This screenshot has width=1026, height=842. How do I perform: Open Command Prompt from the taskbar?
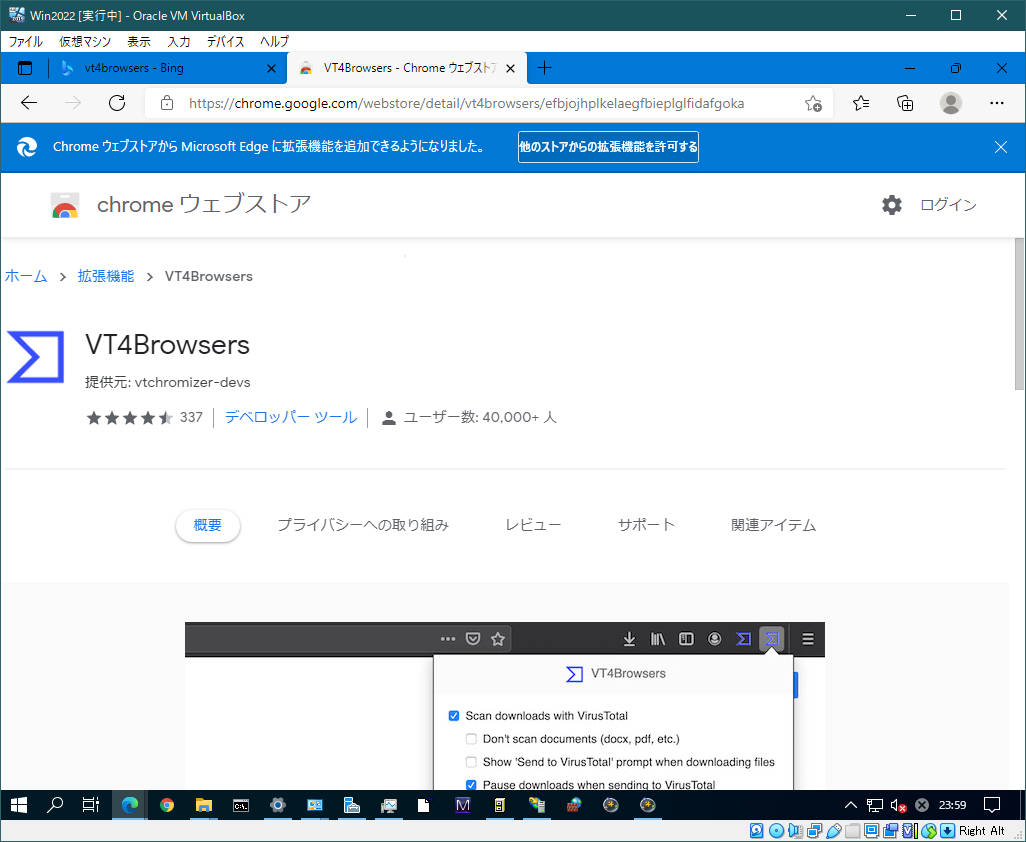(x=241, y=805)
